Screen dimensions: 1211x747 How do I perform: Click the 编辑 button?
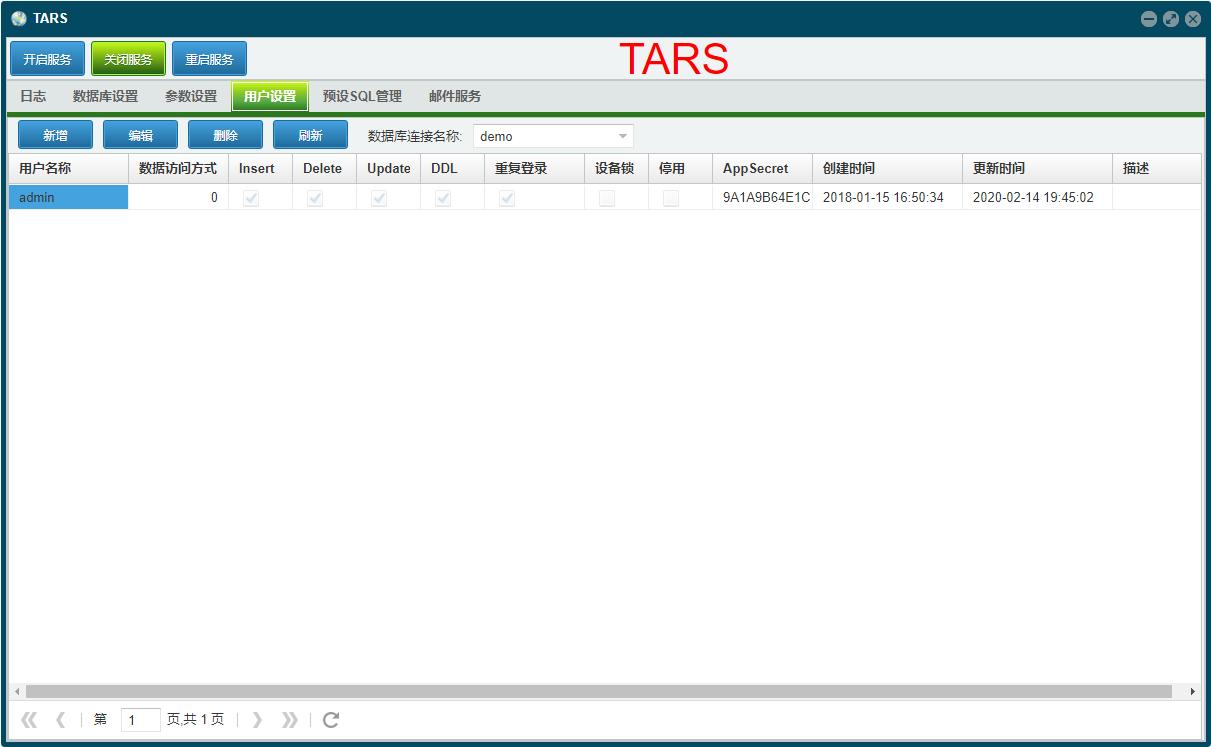pyautogui.click(x=140, y=135)
